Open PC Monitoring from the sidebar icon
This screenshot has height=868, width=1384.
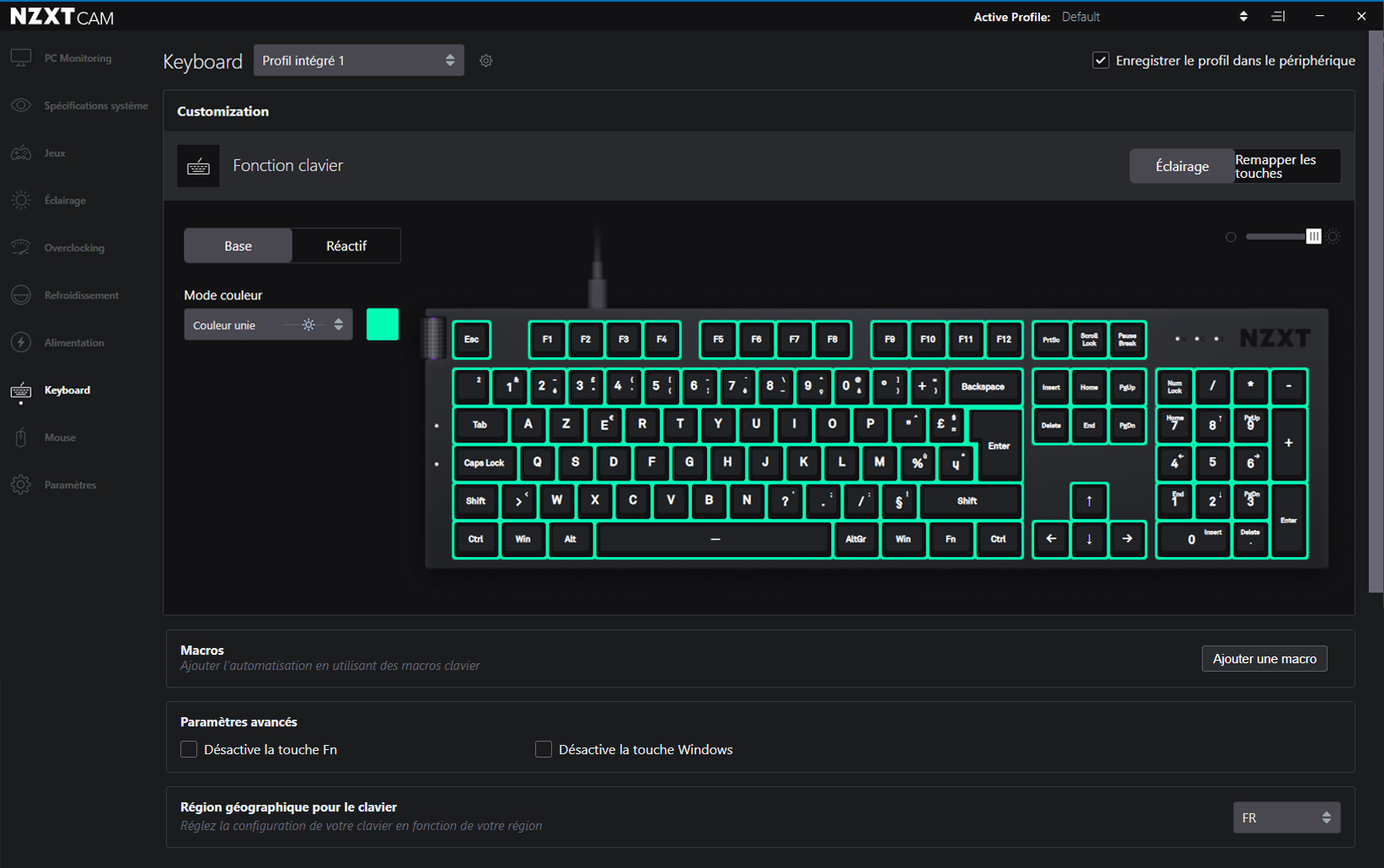click(x=21, y=58)
